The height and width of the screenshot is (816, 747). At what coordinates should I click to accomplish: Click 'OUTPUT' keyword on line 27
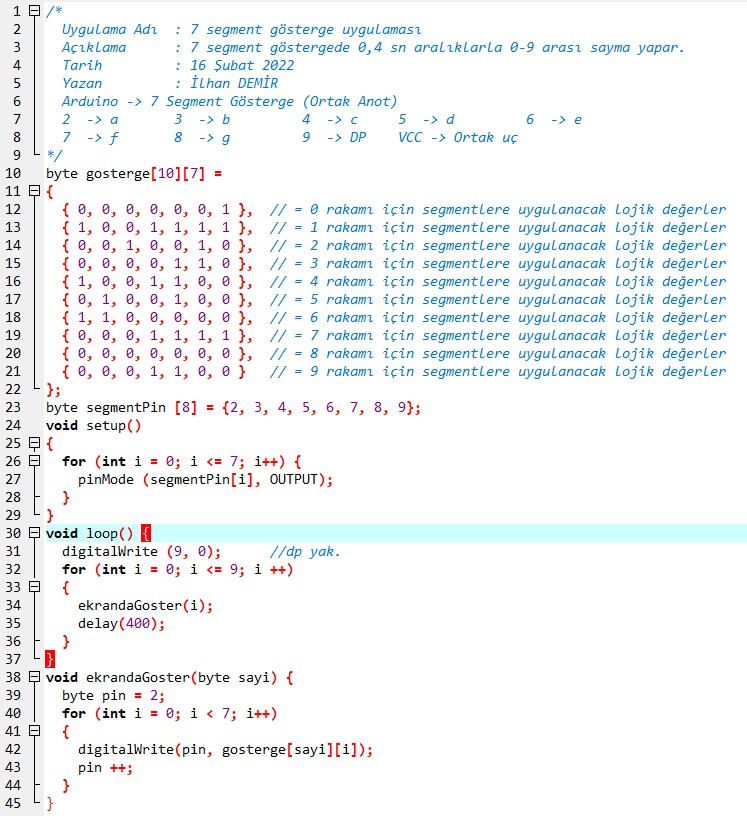(x=294, y=479)
